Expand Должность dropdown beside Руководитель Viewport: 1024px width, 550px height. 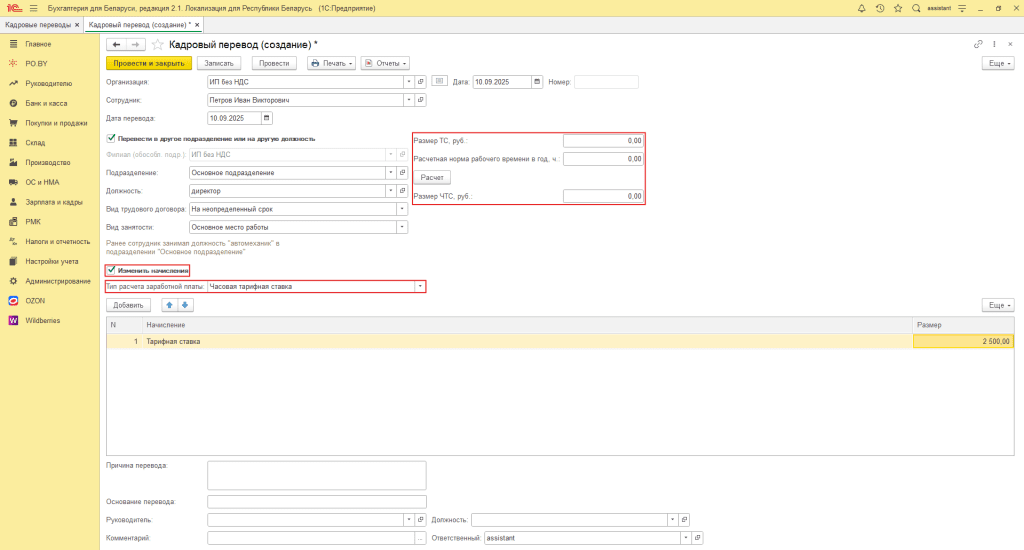[673, 520]
